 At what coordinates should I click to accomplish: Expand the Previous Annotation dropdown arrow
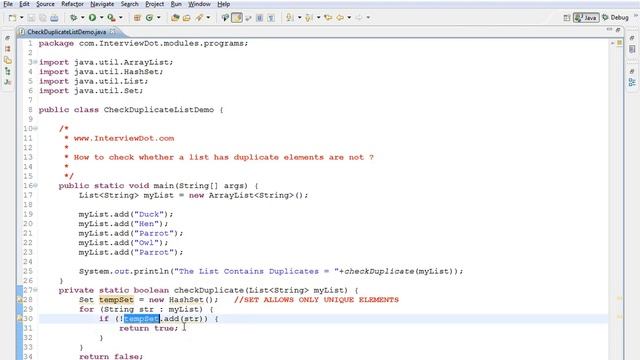point(318,18)
